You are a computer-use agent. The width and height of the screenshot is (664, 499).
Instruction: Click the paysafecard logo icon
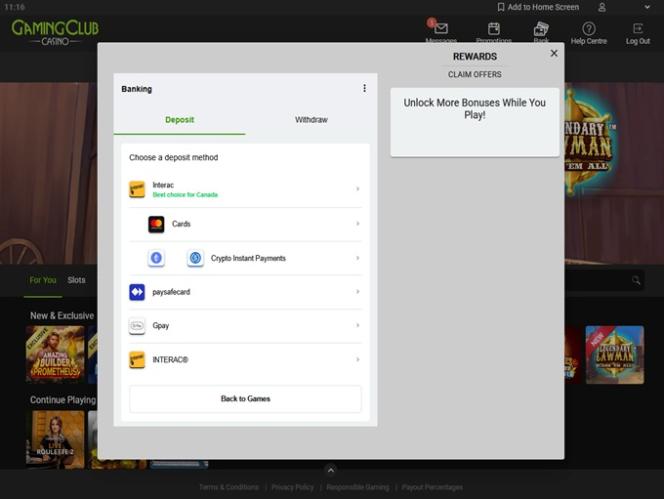click(137, 292)
